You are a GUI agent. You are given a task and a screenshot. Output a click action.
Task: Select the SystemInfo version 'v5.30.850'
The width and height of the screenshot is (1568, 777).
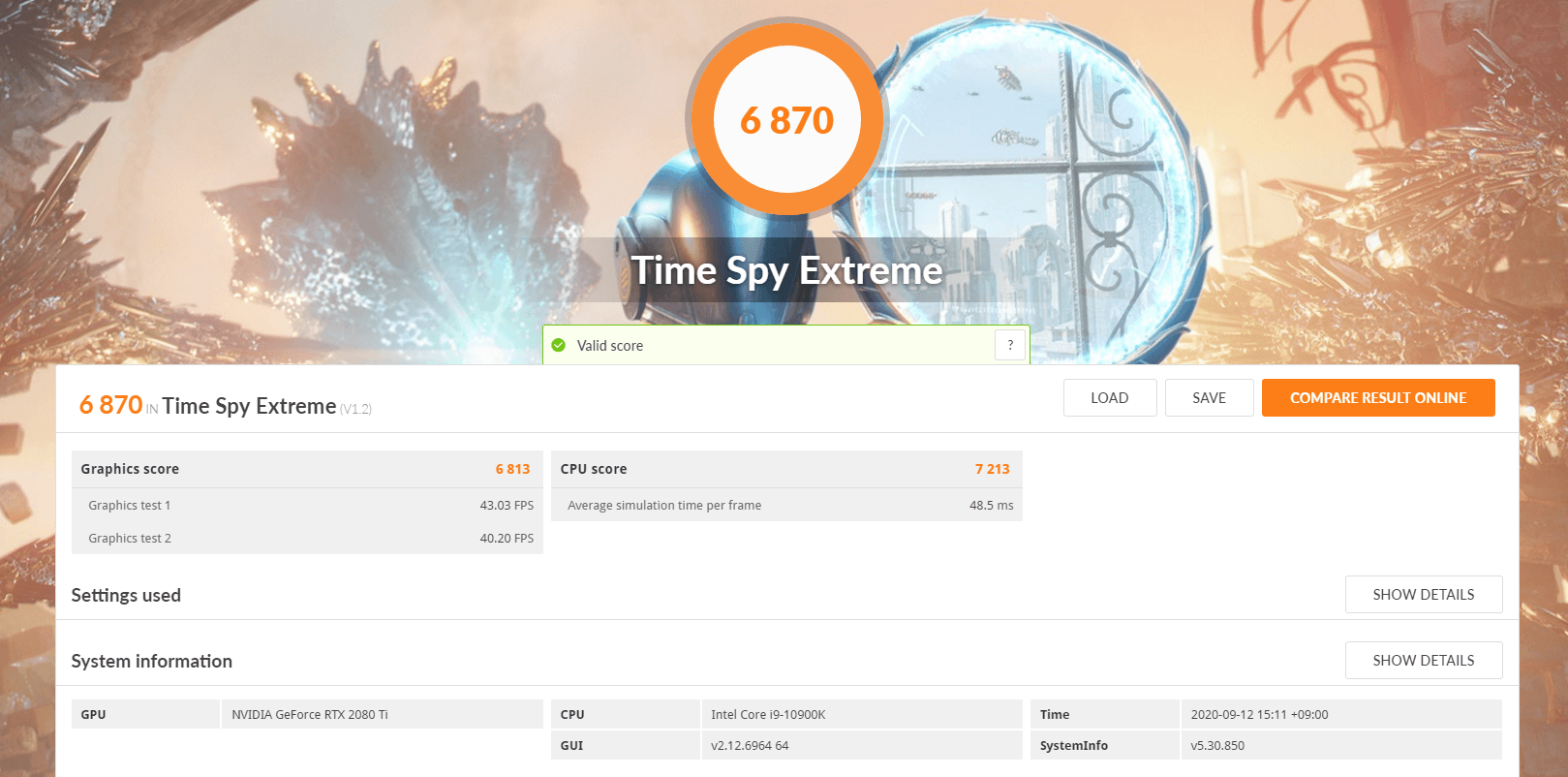(1217, 746)
